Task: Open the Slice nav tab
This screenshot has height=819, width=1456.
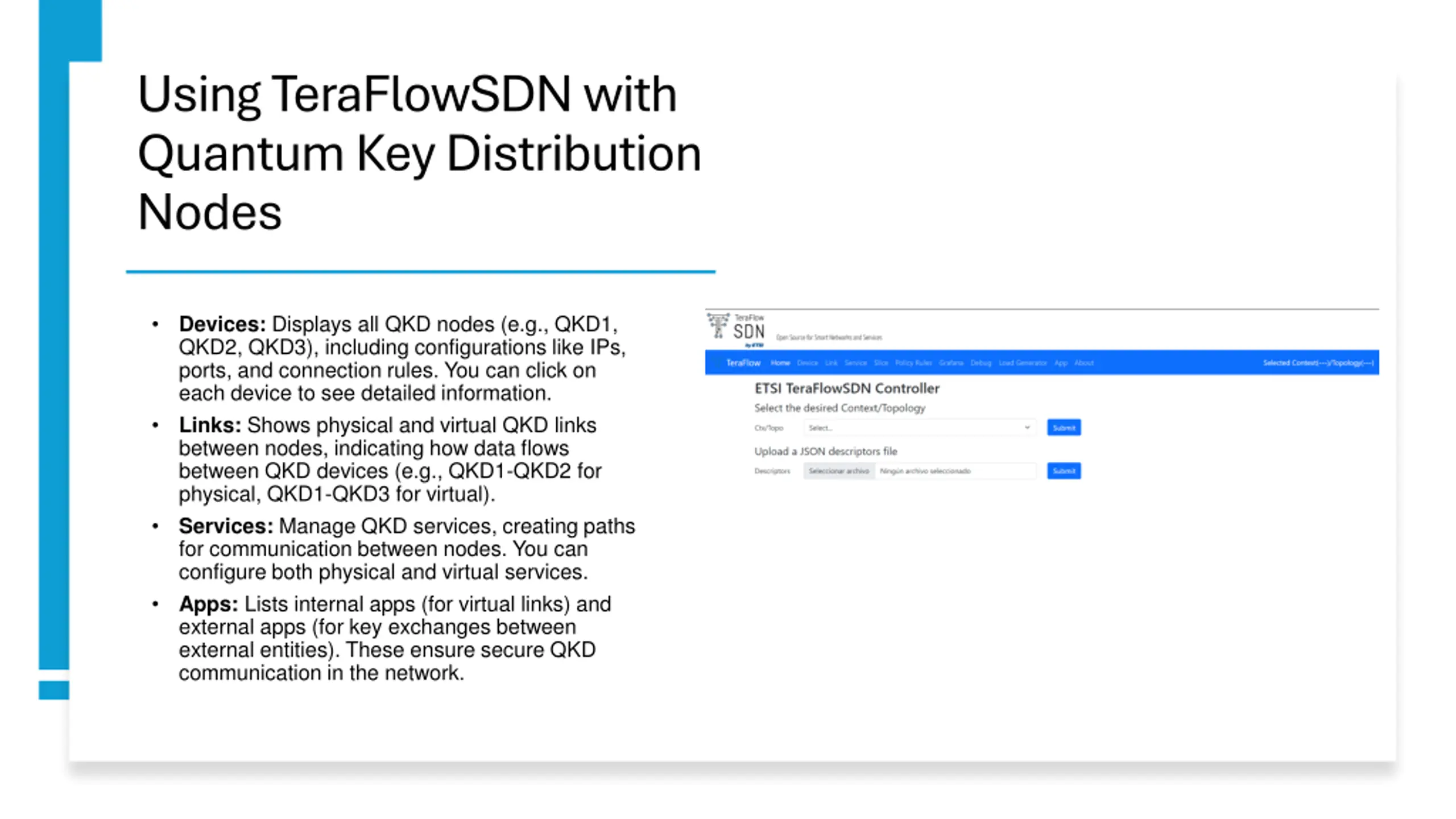Action: point(881,363)
